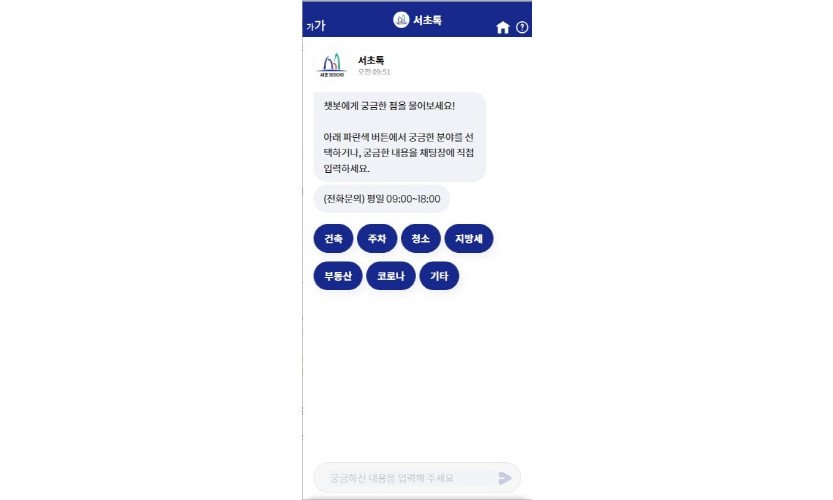Click the 가가 font size icon
This screenshot has height=500, width=833.
(316, 26)
